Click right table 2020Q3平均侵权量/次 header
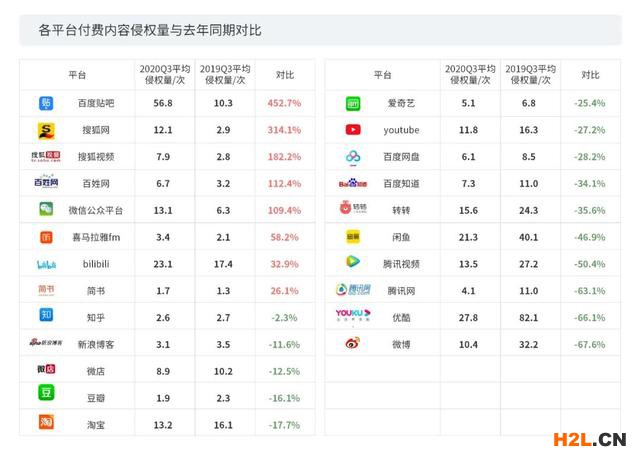 coord(470,75)
